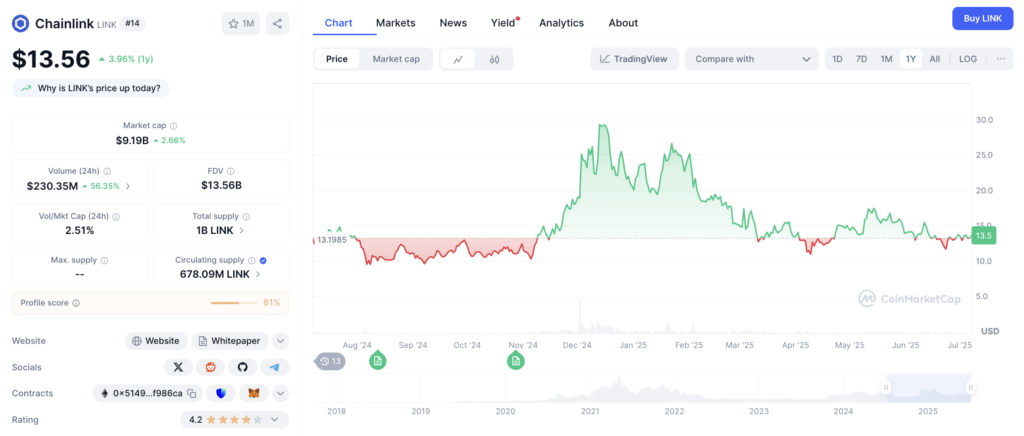Image resolution: width=1024 pixels, height=436 pixels.
Task: Click the blue shield contract icon
Action: 221,394
